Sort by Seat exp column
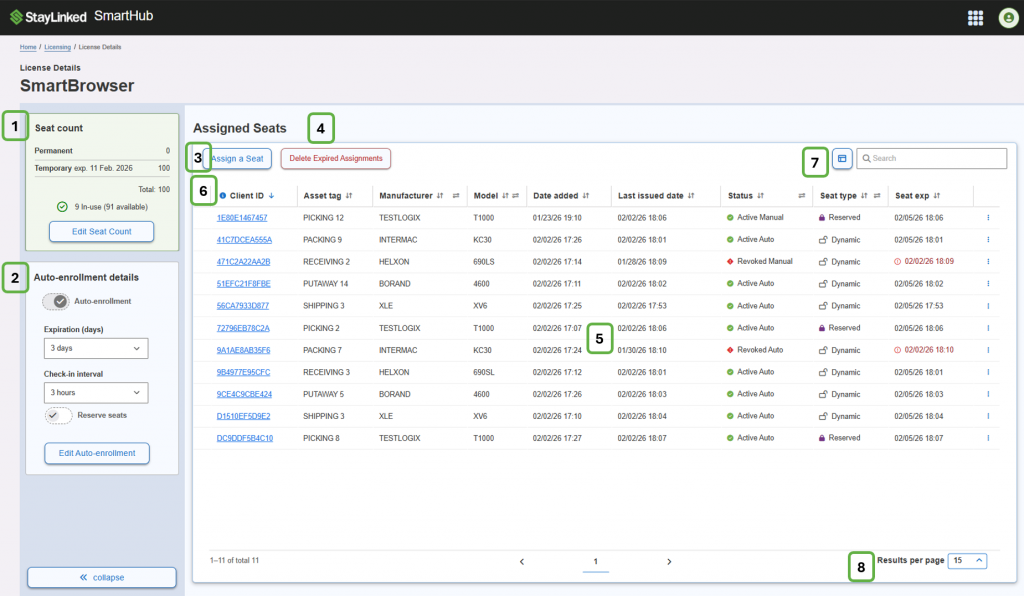1024x596 pixels. pos(937,196)
